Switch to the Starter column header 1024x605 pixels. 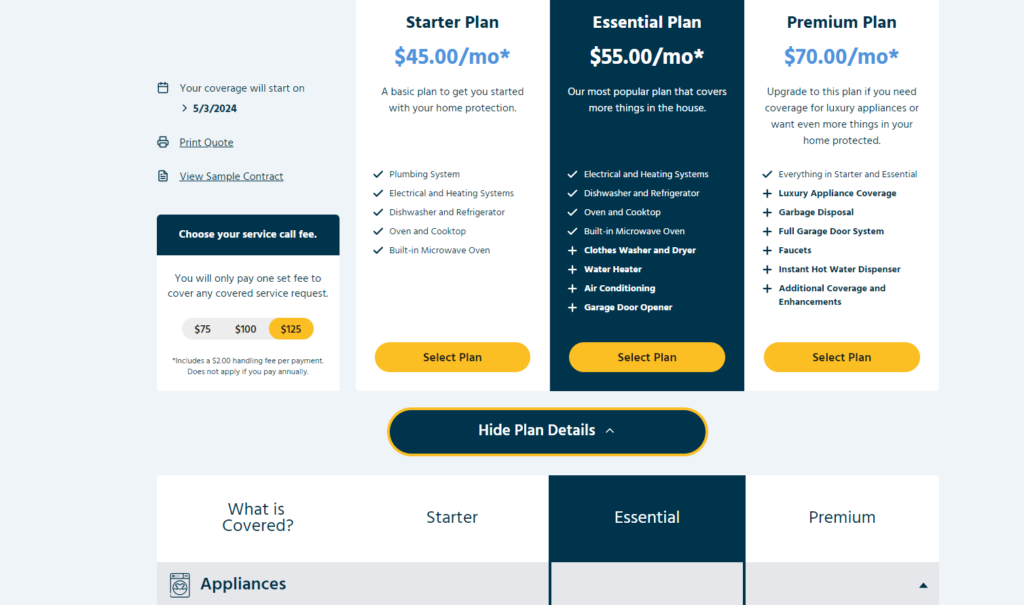click(452, 517)
